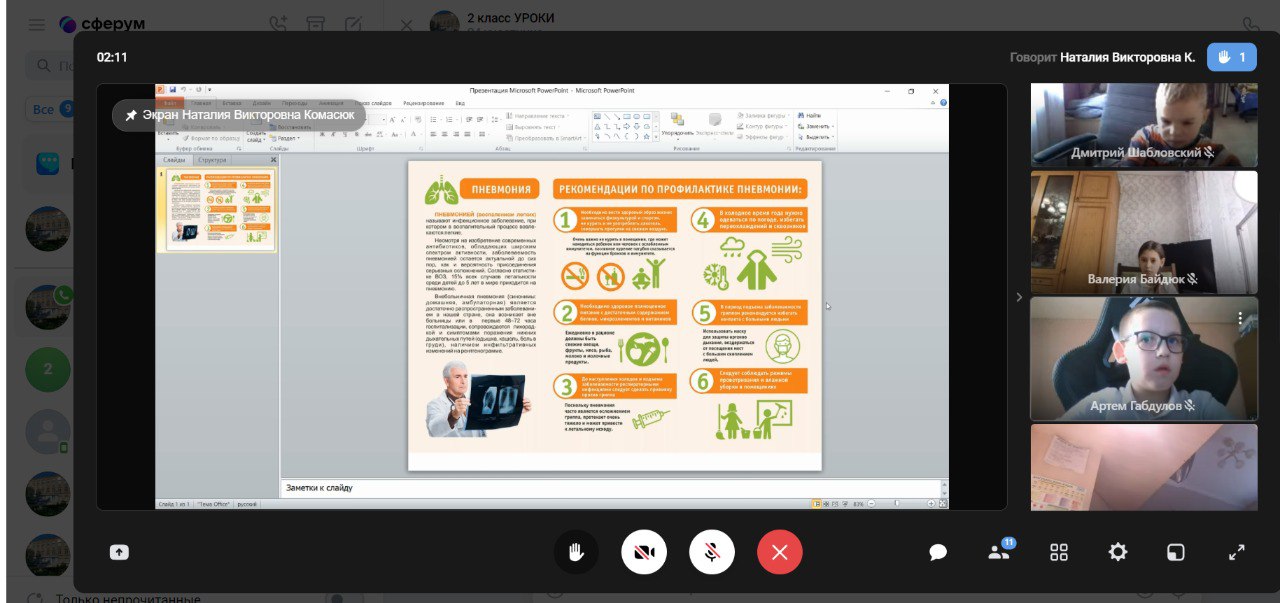Viewport: 1280px width, 603px height.
Task: Open the Рецензирование ribbon tab in PowerPoint
Action: pos(423,103)
